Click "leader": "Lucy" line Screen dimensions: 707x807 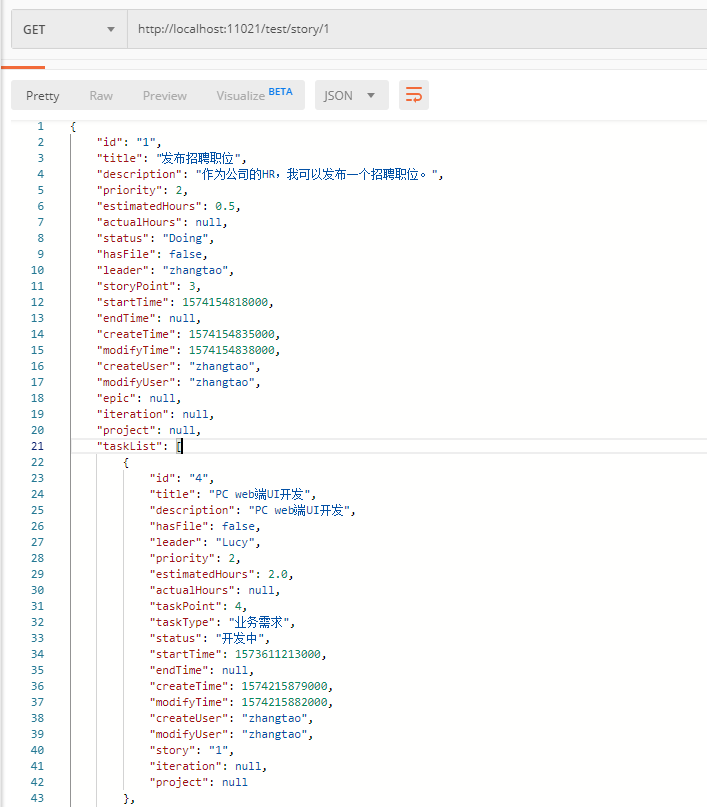pos(205,542)
